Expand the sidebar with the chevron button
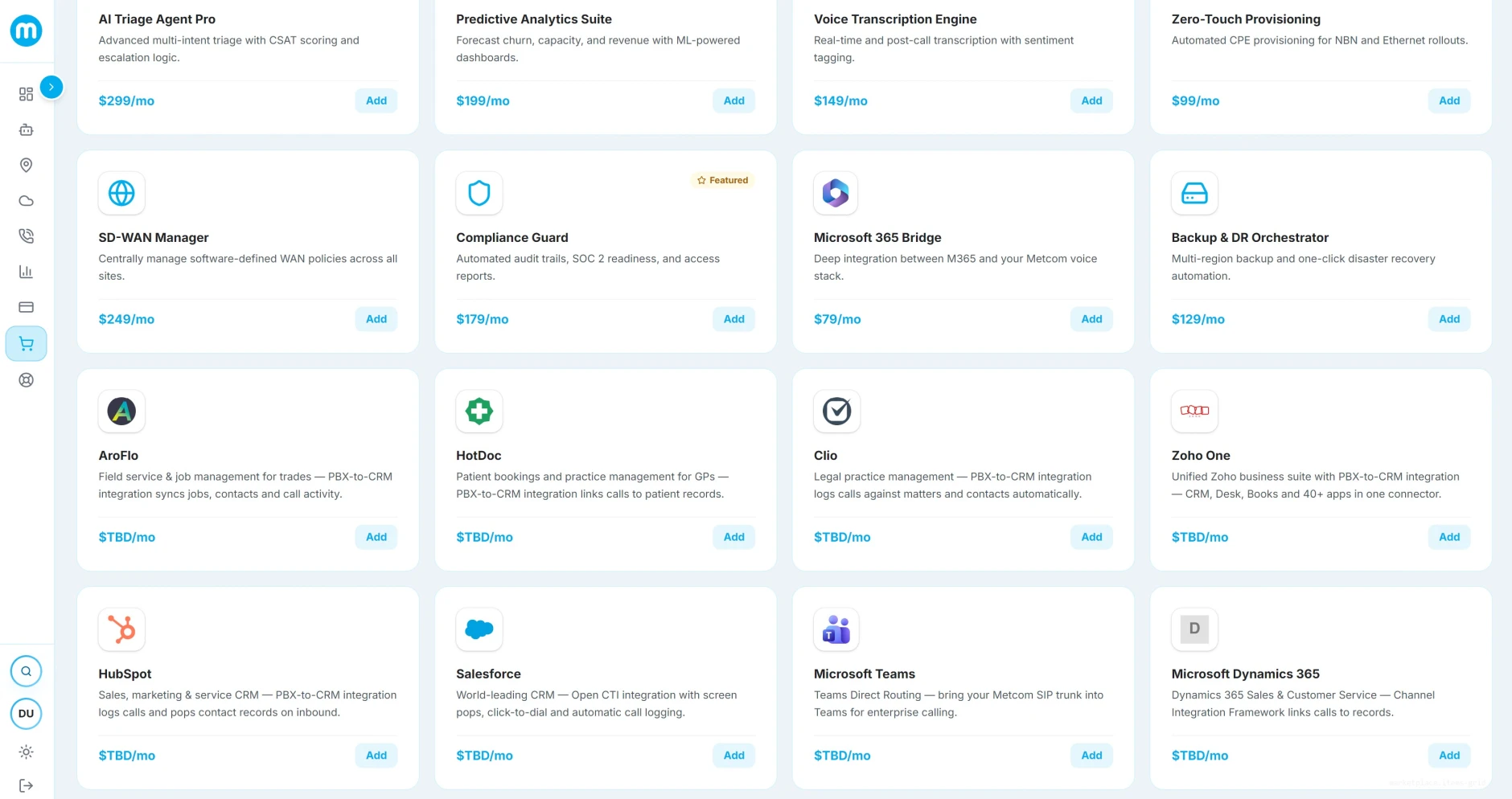 [51, 87]
